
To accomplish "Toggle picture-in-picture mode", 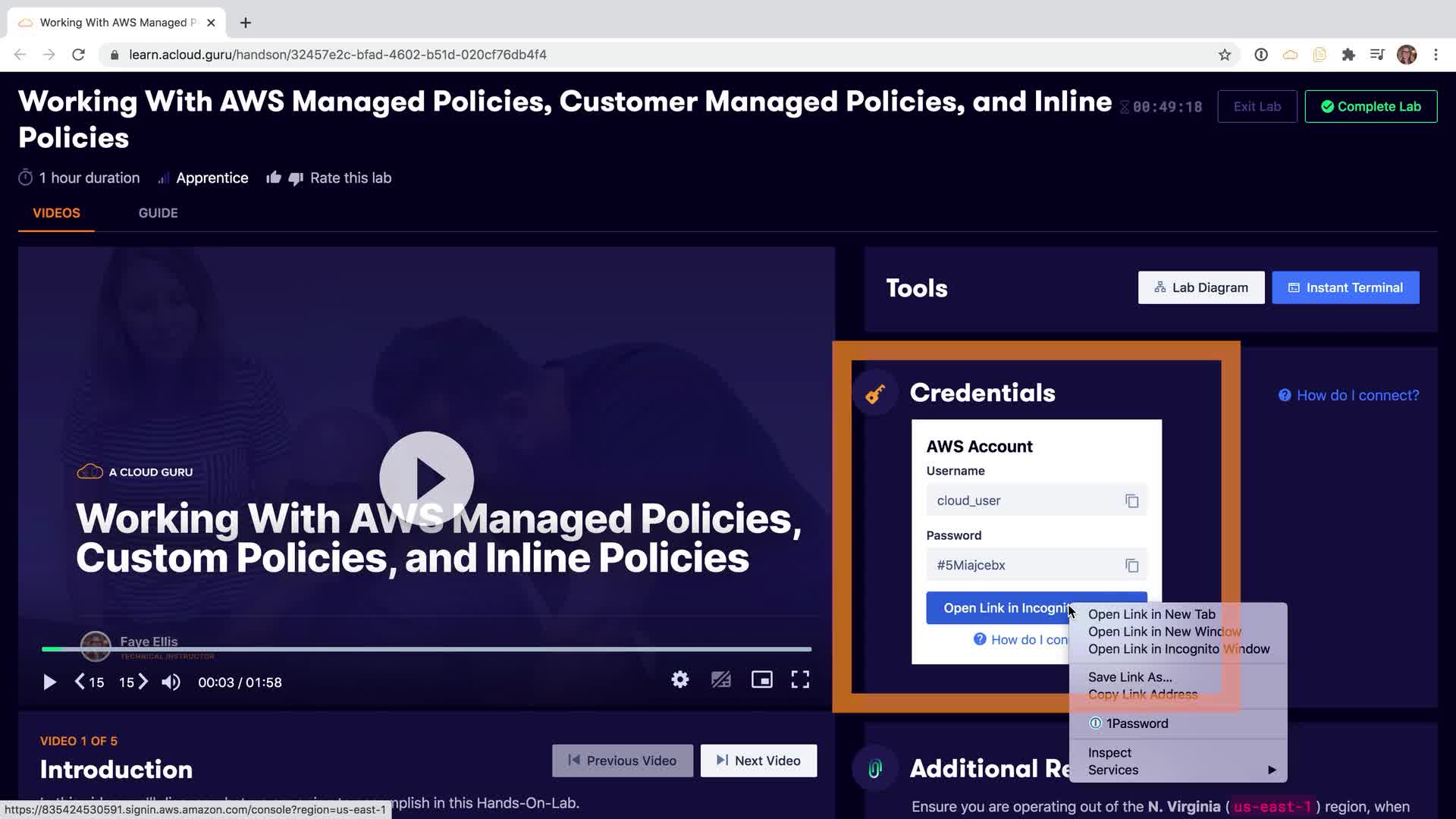I will 761,679.
